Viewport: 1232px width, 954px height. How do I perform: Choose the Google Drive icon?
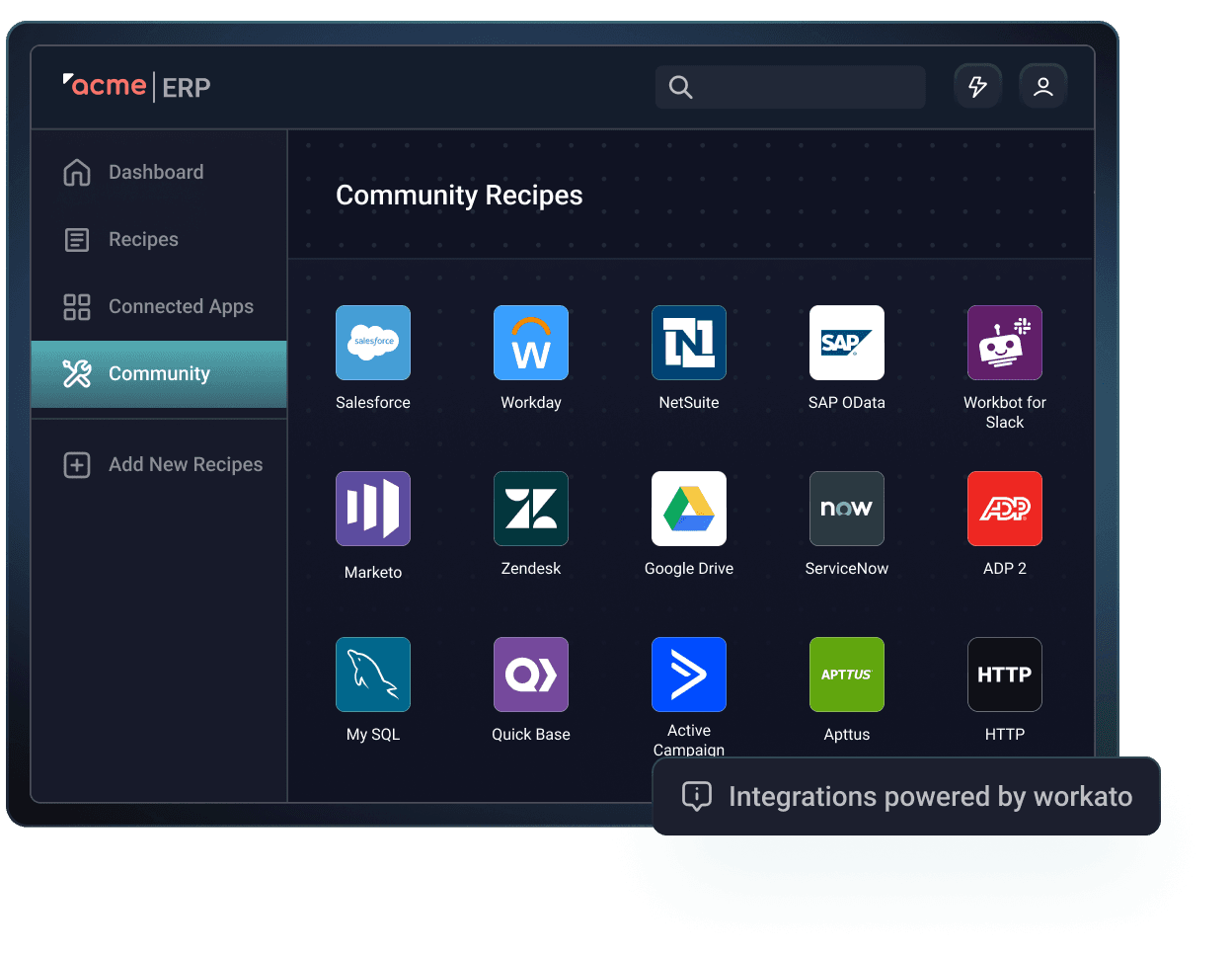click(689, 509)
